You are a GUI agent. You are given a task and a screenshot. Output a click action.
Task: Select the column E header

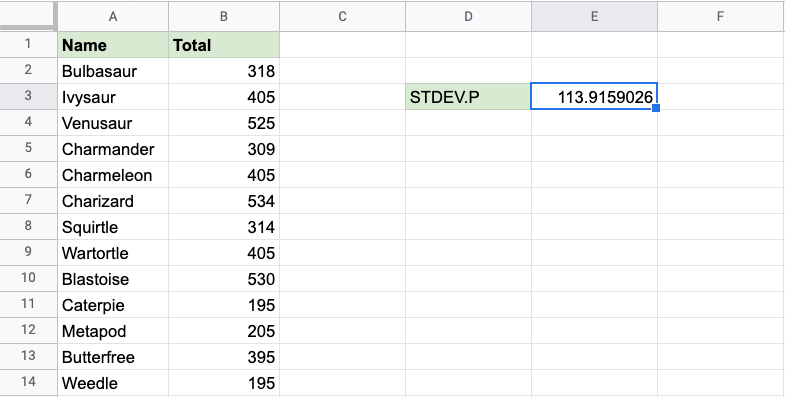coord(594,17)
